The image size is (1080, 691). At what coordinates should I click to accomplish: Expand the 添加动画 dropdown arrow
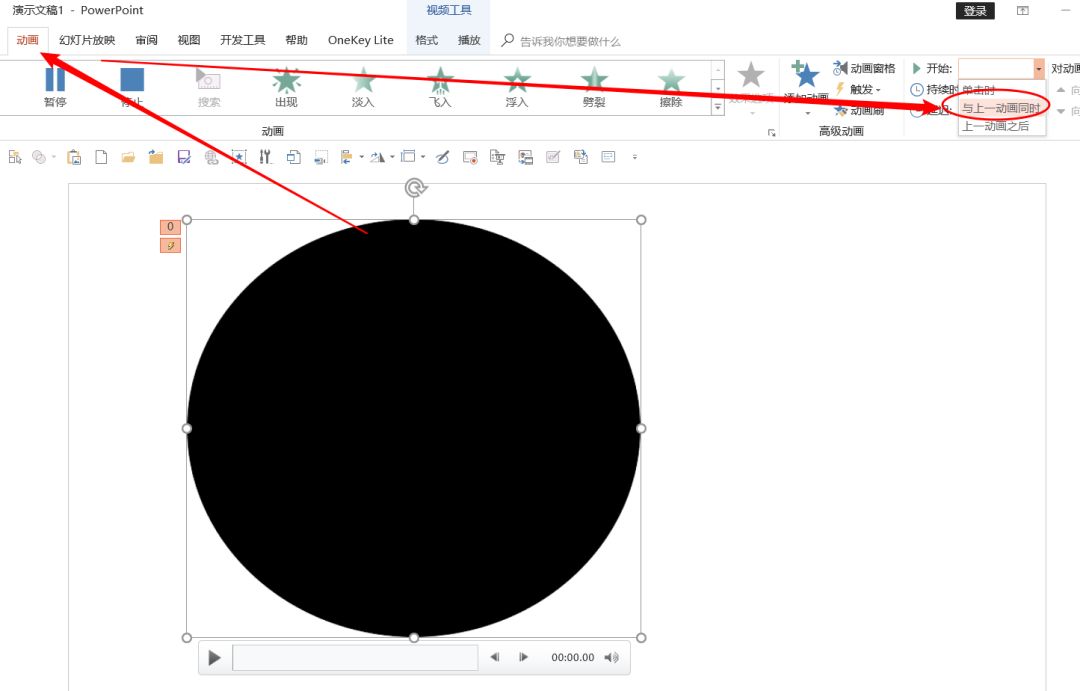(808, 113)
